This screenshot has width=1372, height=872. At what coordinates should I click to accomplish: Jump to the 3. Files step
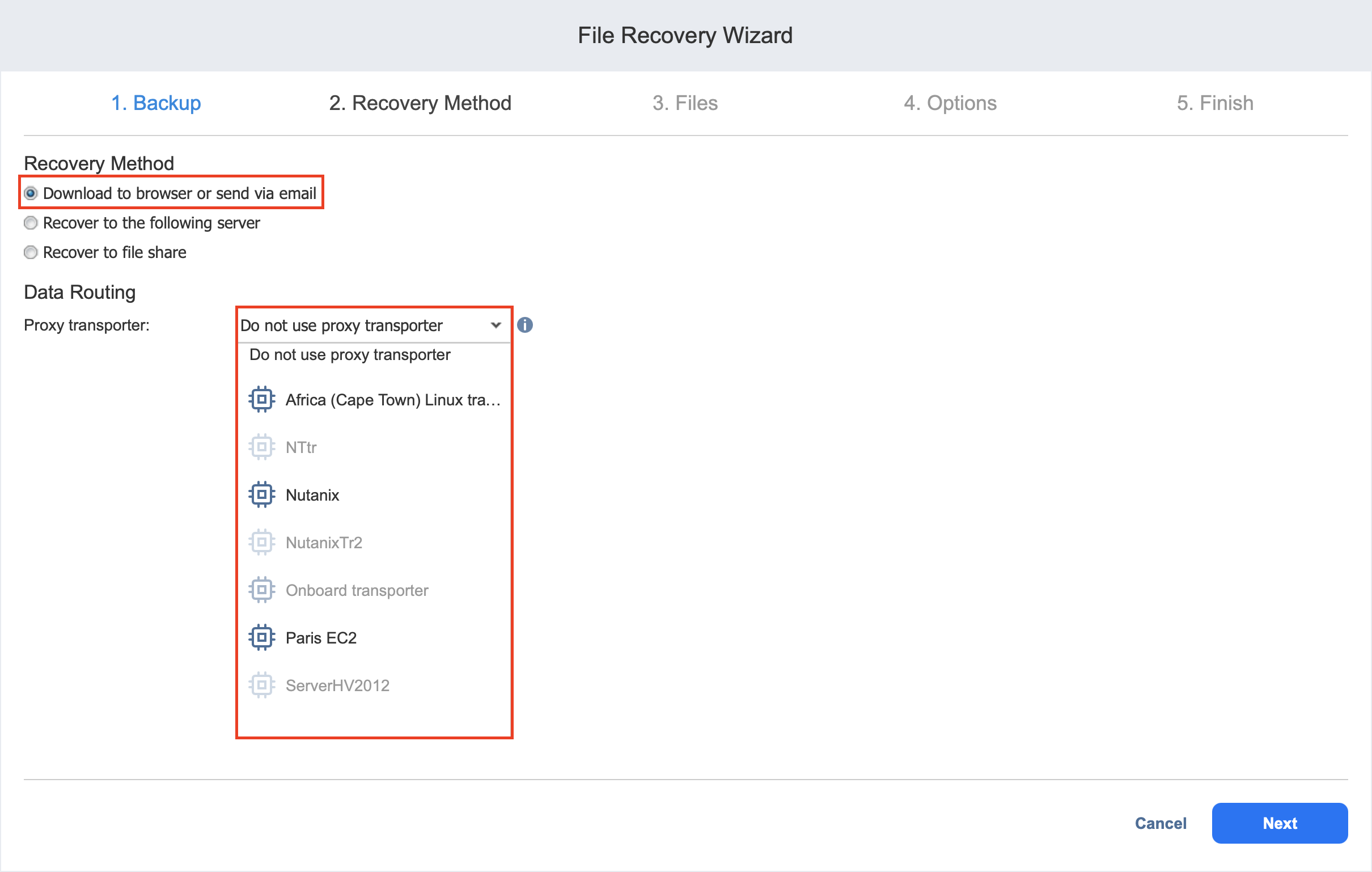pyautogui.click(x=685, y=103)
